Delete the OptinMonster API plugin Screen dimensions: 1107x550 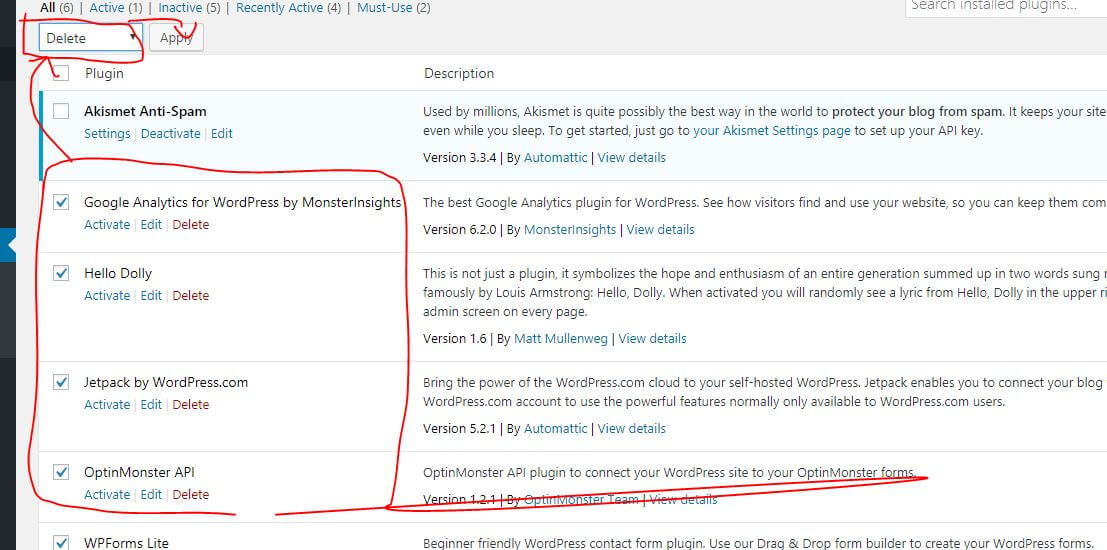pos(191,494)
